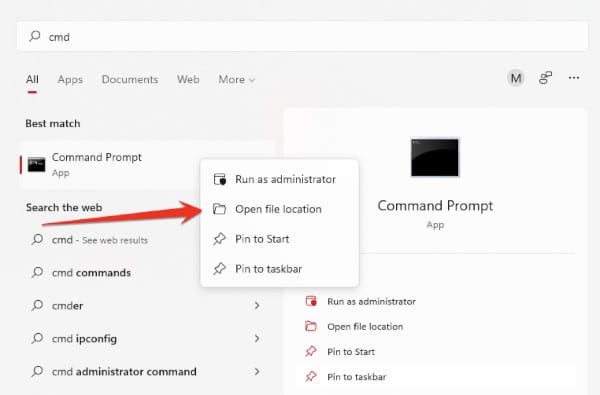Choose Pin to Start in context menu
600x395 pixels.
point(279,239)
